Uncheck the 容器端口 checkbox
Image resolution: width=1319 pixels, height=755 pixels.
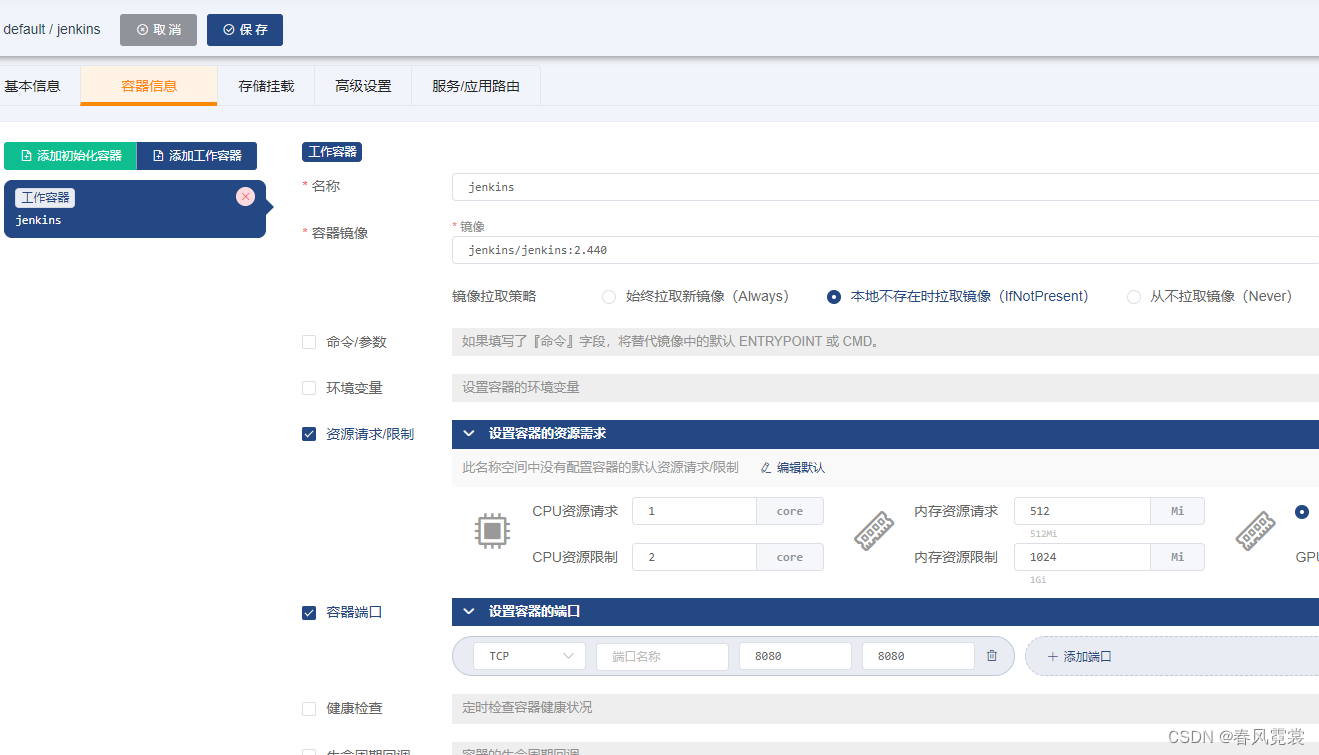(308, 612)
